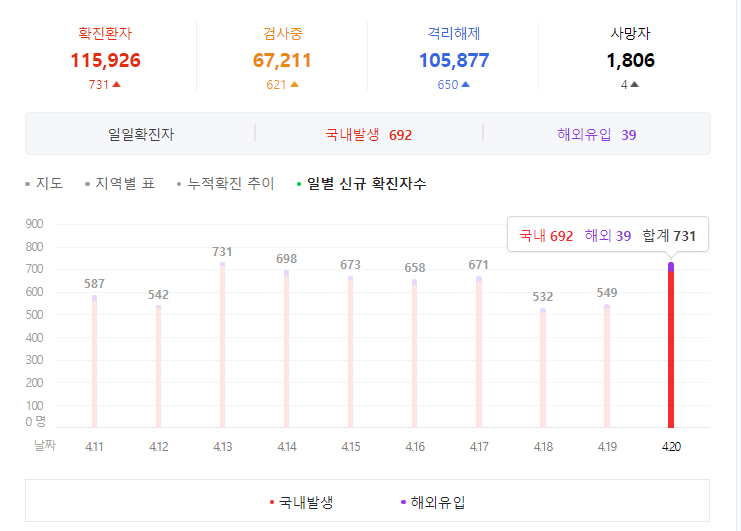Select the 4.18 bar in chart
741x531 pixels.
click(543, 368)
